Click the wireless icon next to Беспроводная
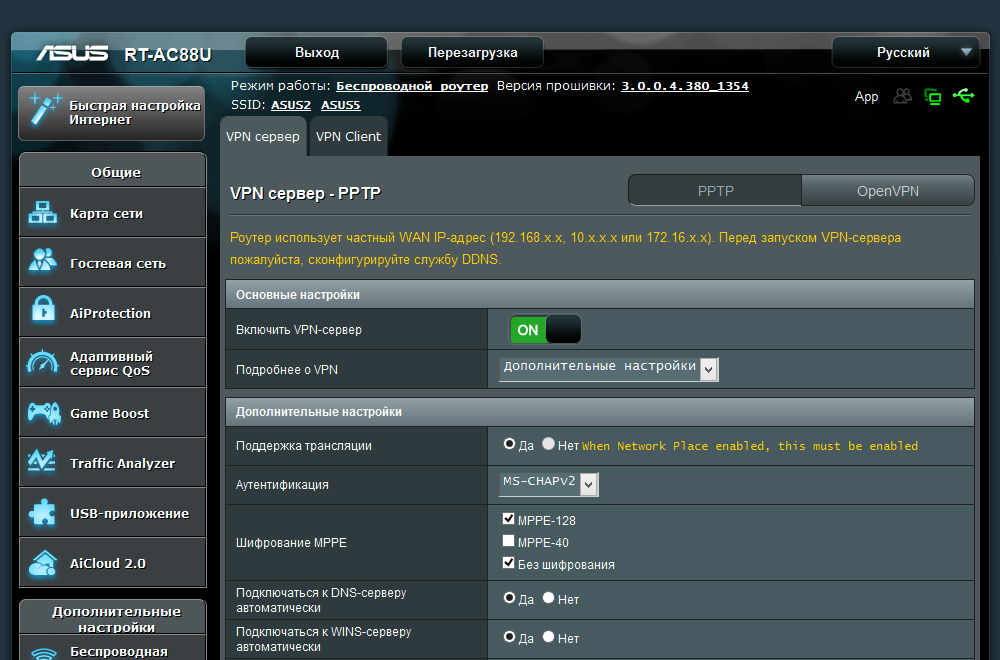Screen dimensions: 1000x660 pyautogui.click(x=43, y=654)
